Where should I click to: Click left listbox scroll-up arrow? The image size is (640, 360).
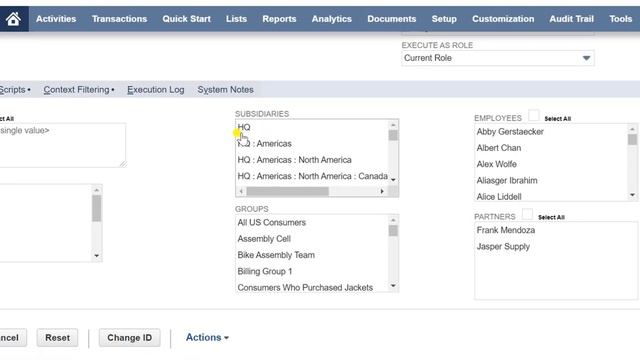tap(96, 190)
